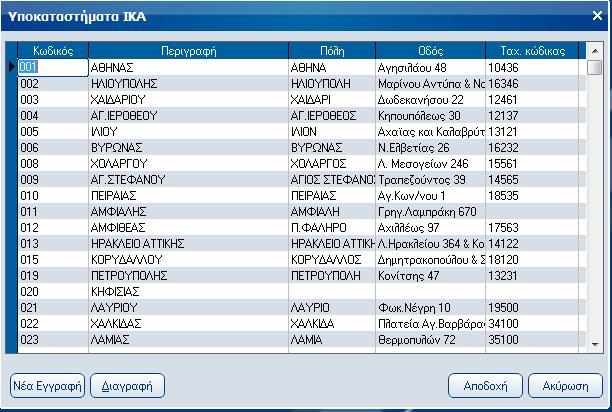The height and width of the screenshot is (412, 612).
Task: Cancel with the Ακύρωση button
Action: (x=565, y=386)
